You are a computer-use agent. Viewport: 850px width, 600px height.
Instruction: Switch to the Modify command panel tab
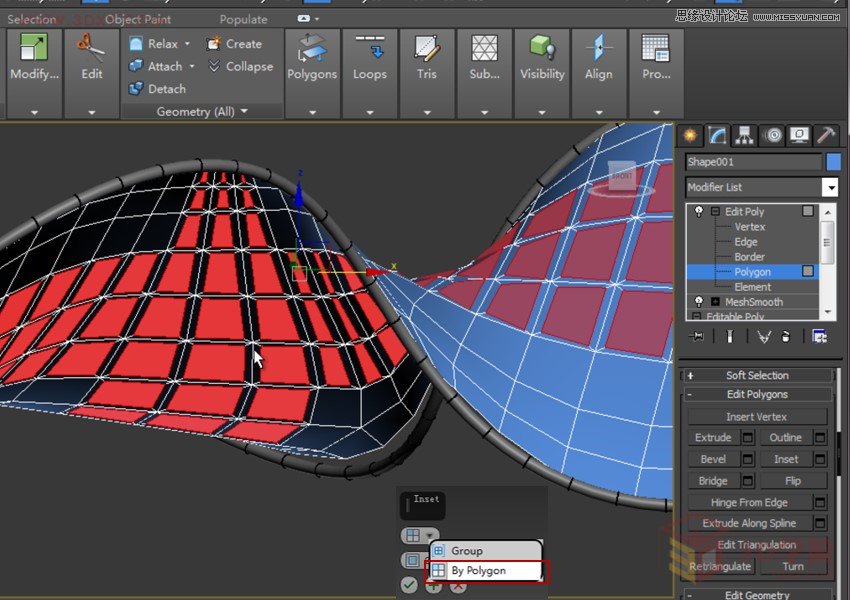click(717, 135)
